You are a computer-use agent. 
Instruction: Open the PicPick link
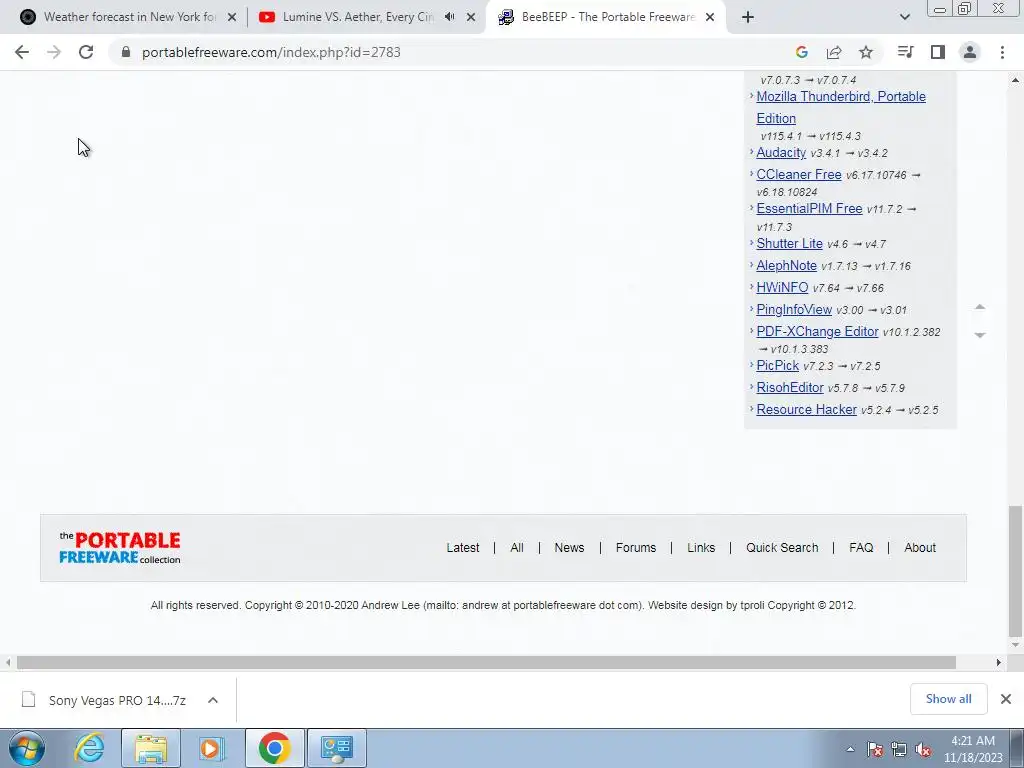777,365
